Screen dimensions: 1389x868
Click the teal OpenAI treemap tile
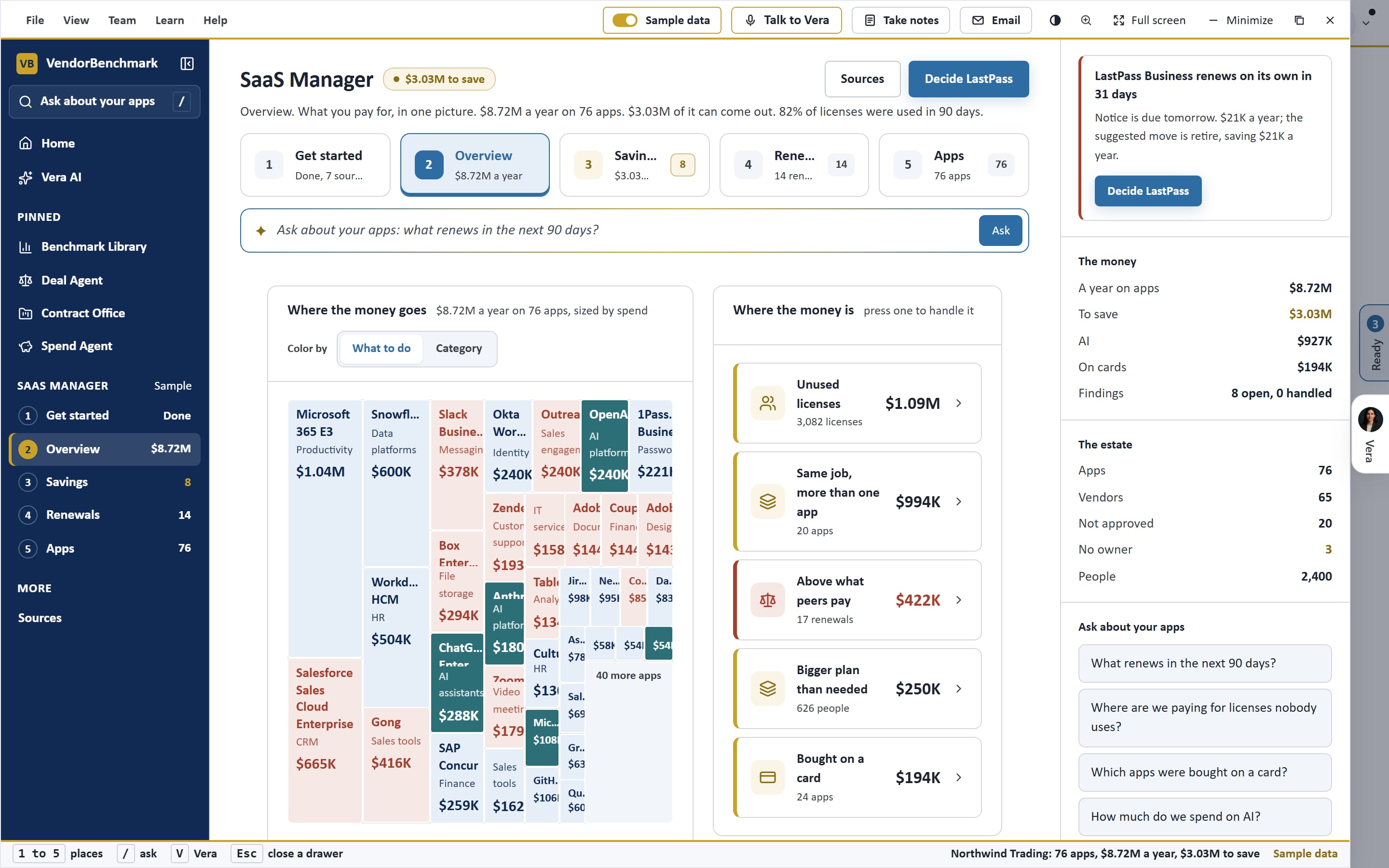604,446
